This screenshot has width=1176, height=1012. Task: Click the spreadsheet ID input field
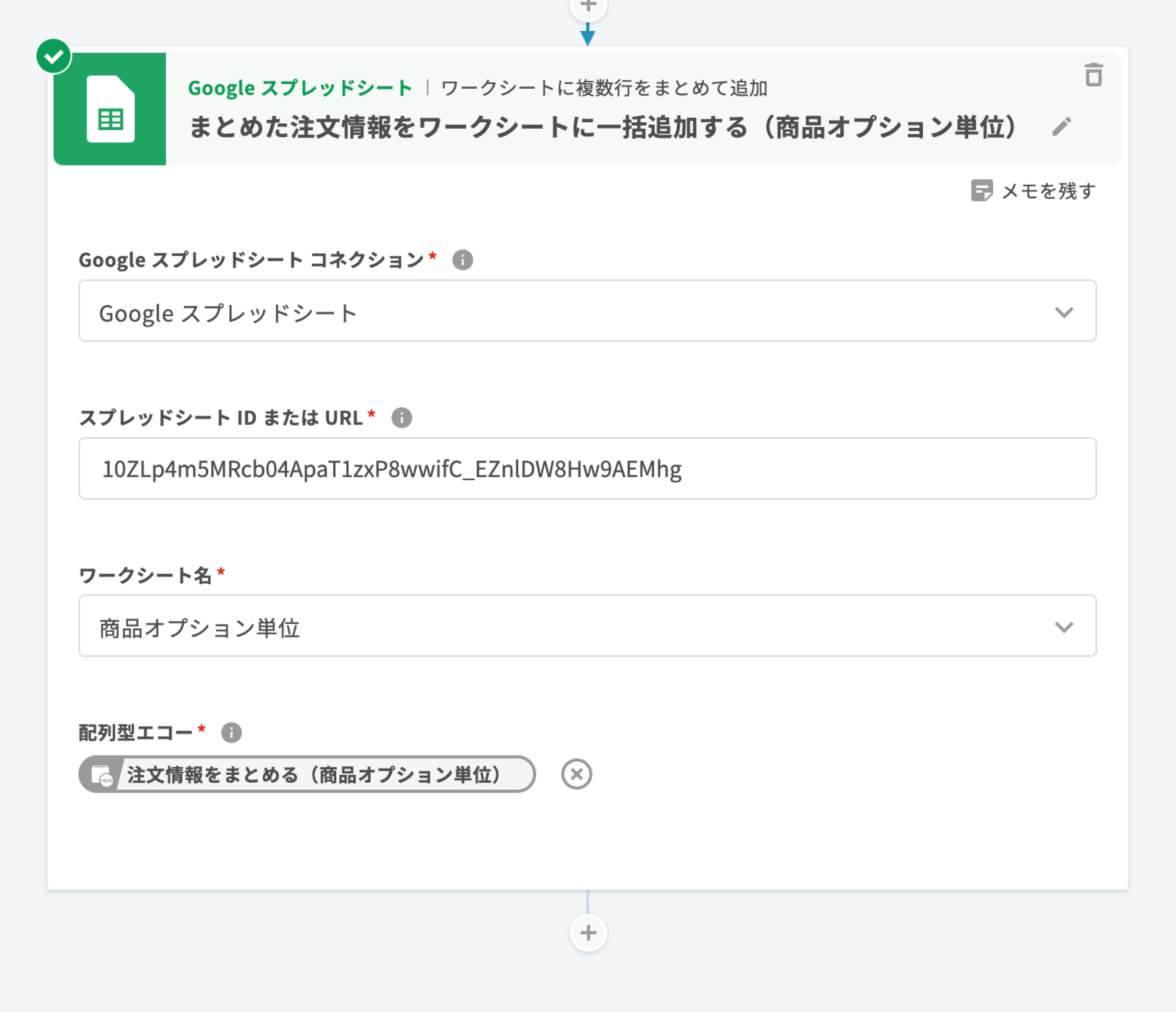(x=587, y=468)
